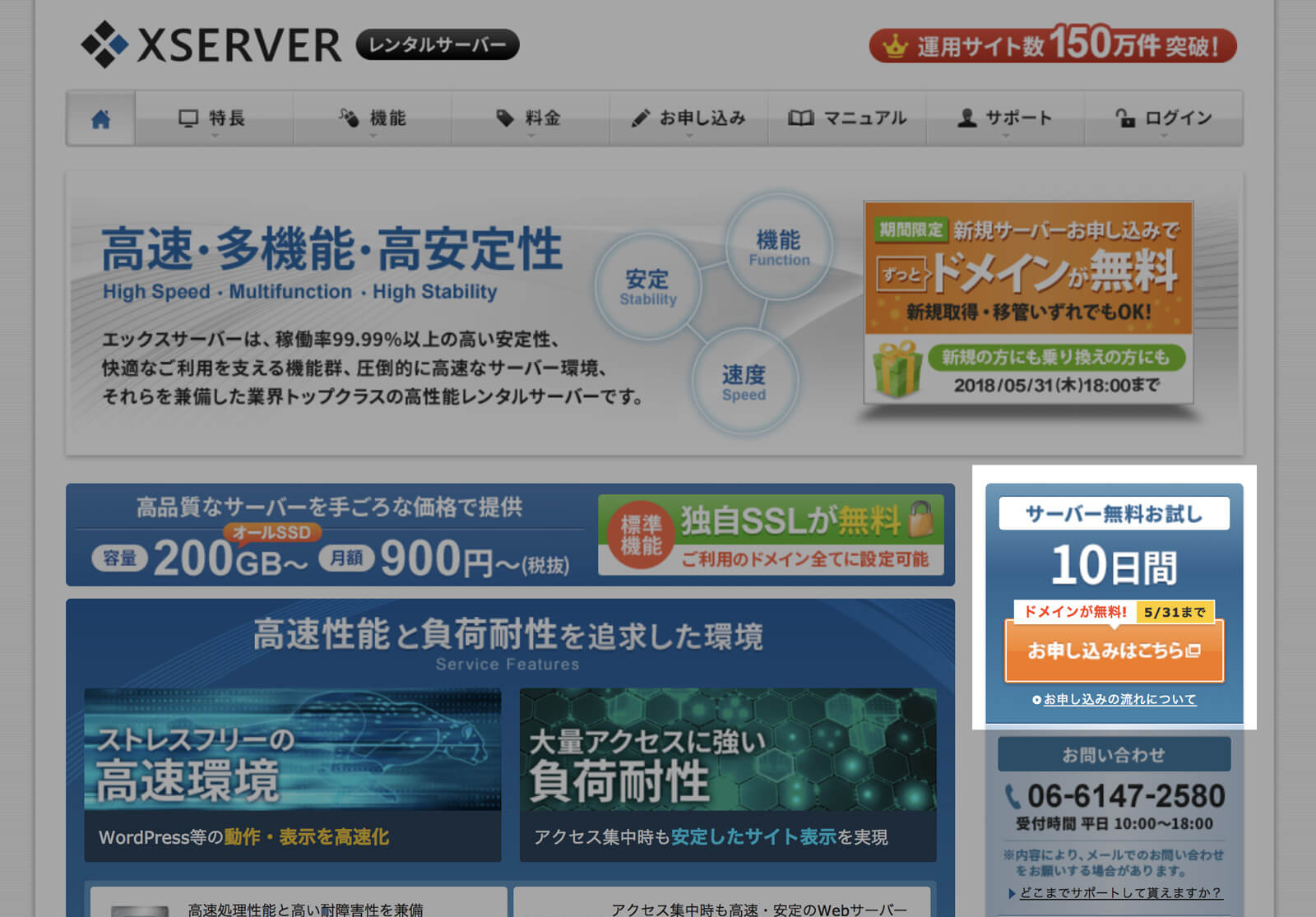Open お申し込みの流れについて link
The image size is (1316, 917).
pos(1119,699)
